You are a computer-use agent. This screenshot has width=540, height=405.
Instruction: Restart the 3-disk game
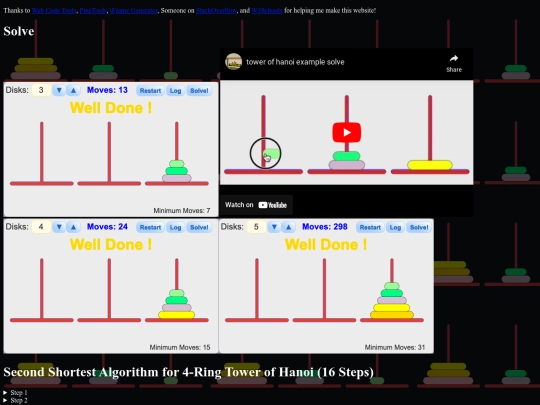[150, 91]
